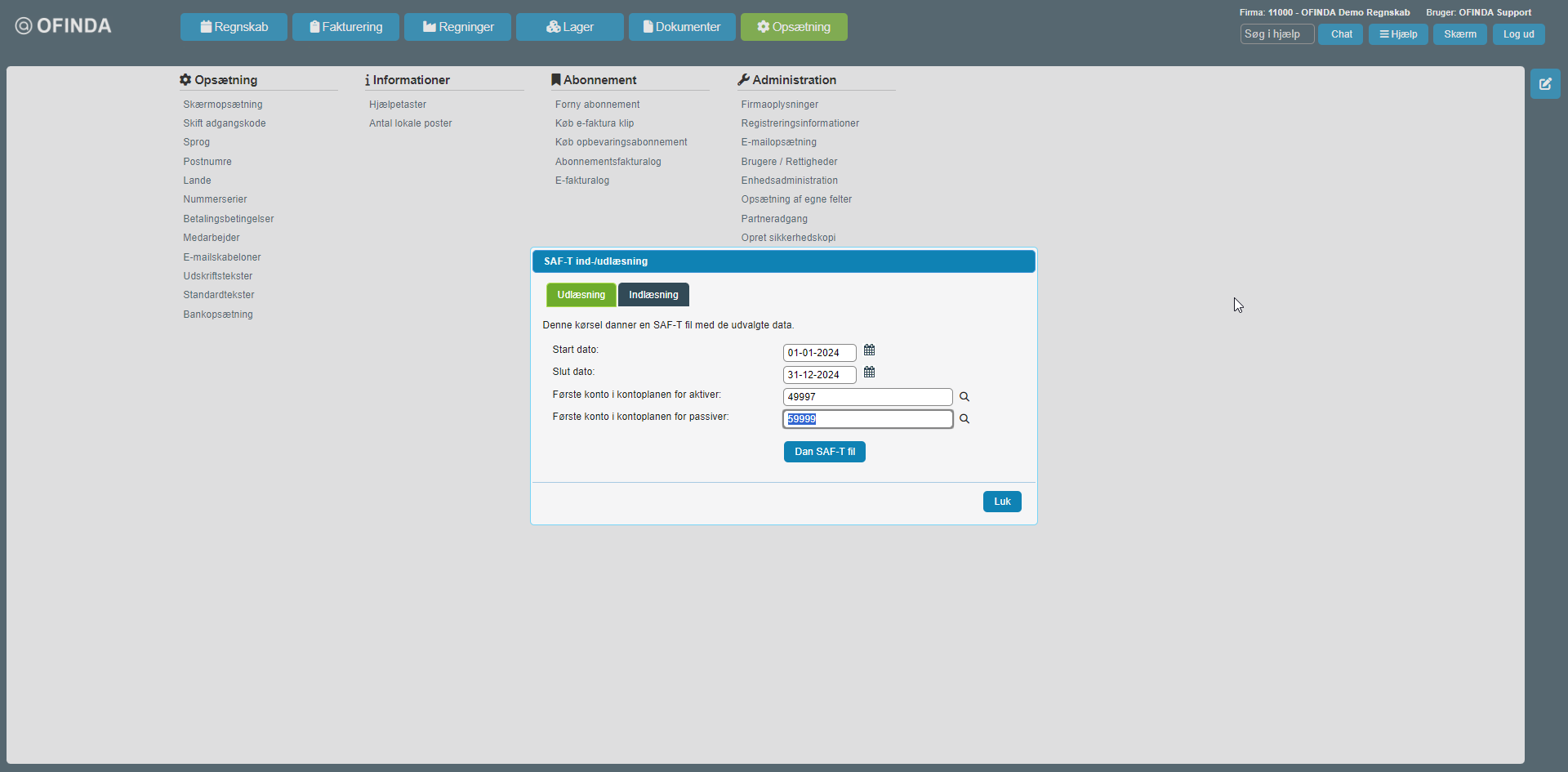Open the Dokumenter menu
Viewport: 1568px width, 772px height.
coord(682,27)
